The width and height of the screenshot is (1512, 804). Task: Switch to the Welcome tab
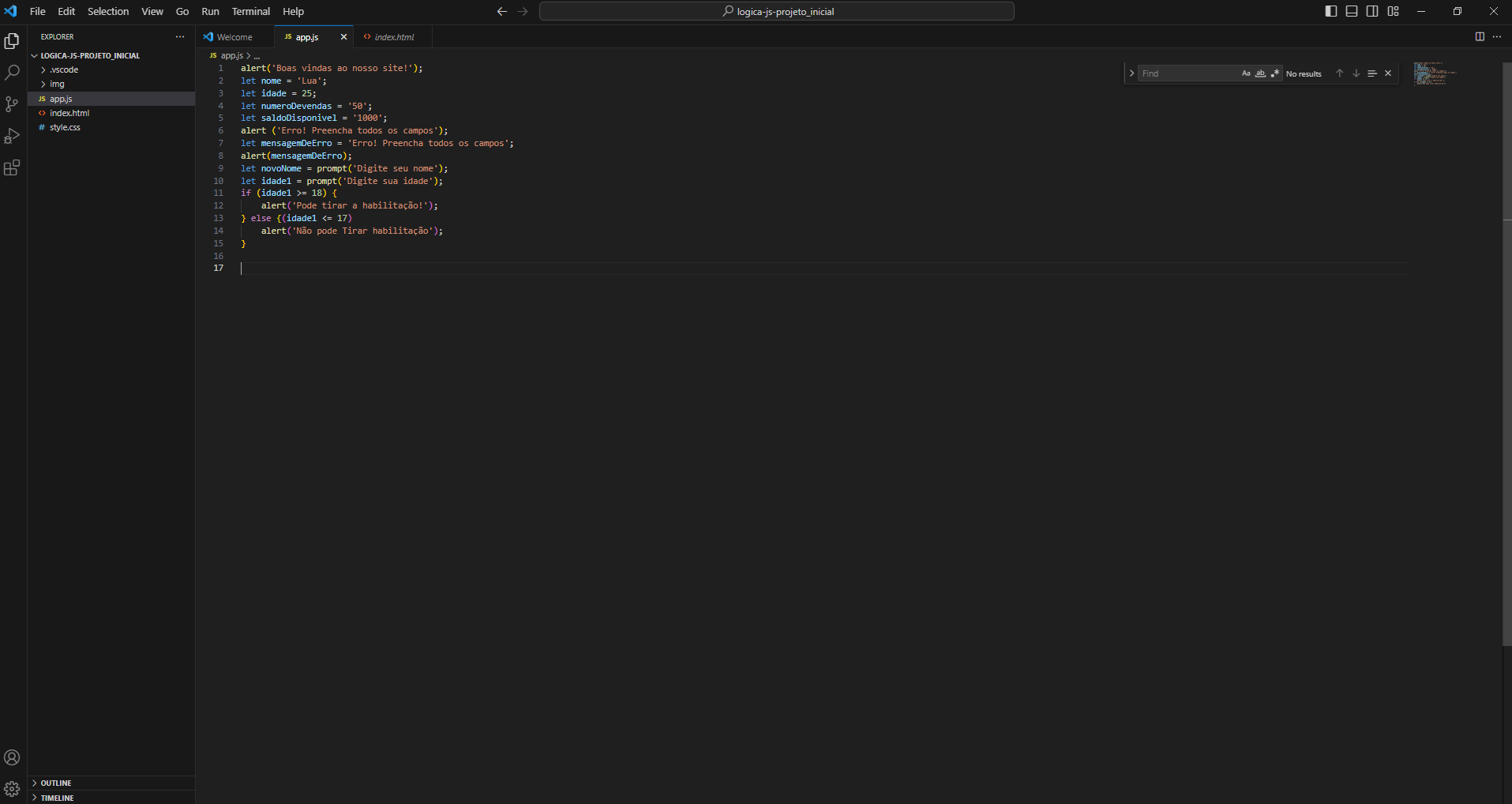pos(234,37)
